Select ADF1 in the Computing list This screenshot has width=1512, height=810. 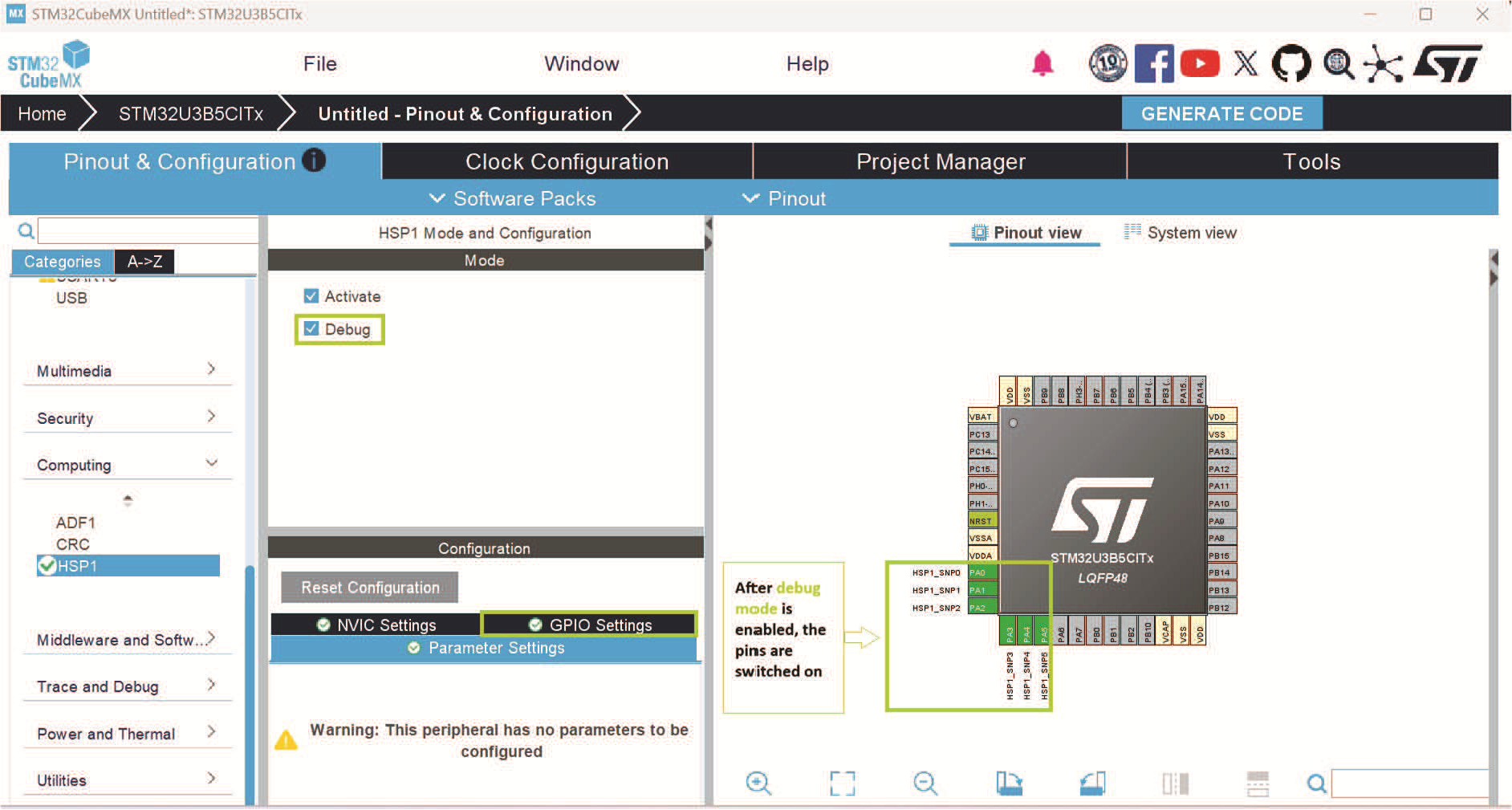point(75,522)
